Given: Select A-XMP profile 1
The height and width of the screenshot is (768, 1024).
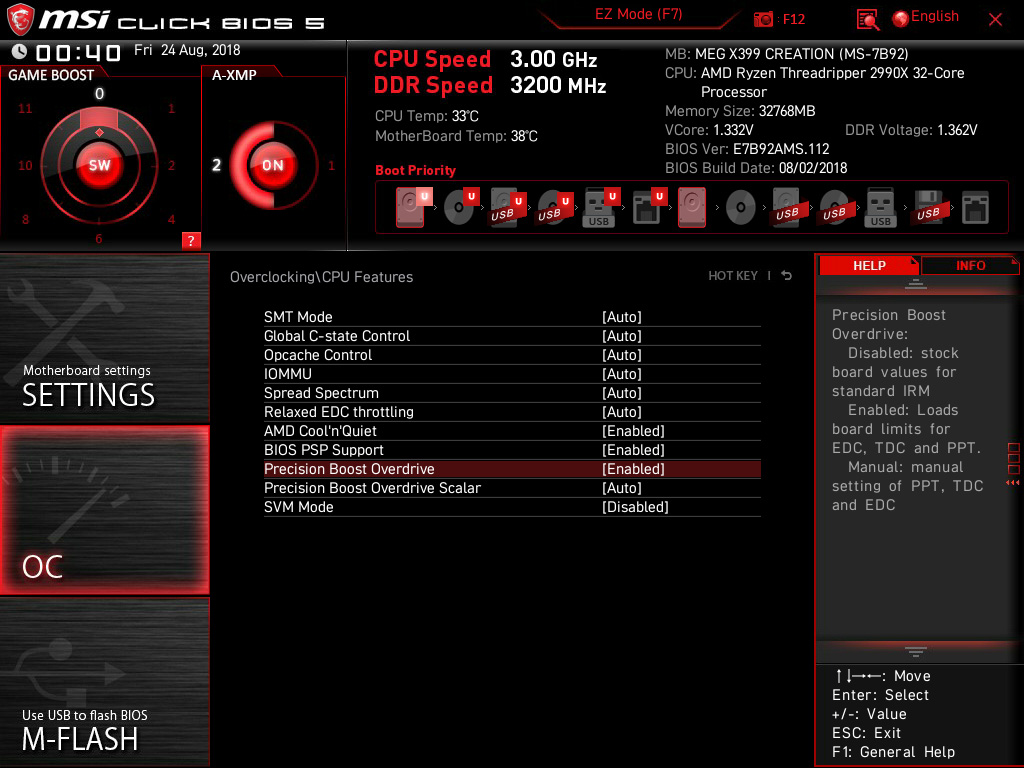Looking at the screenshot, I should pos(331,165).
